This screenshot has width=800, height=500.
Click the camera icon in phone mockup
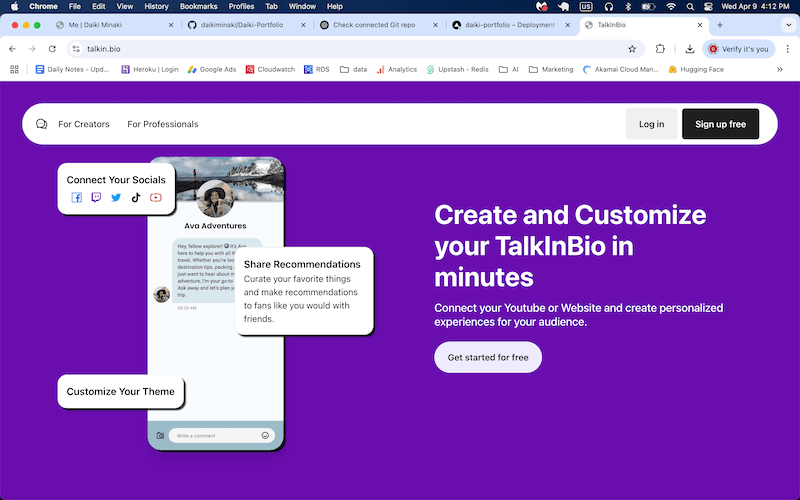(160, 436)
